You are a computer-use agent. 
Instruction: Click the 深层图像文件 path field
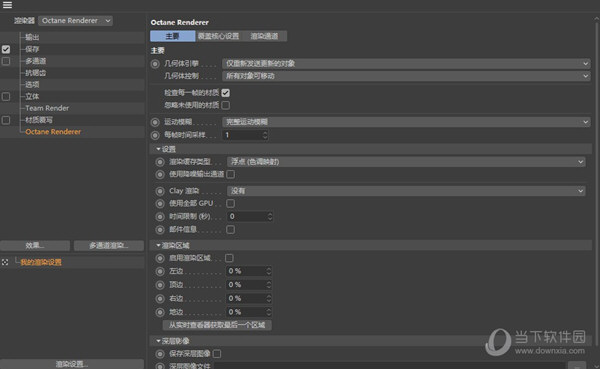[389, 366]
